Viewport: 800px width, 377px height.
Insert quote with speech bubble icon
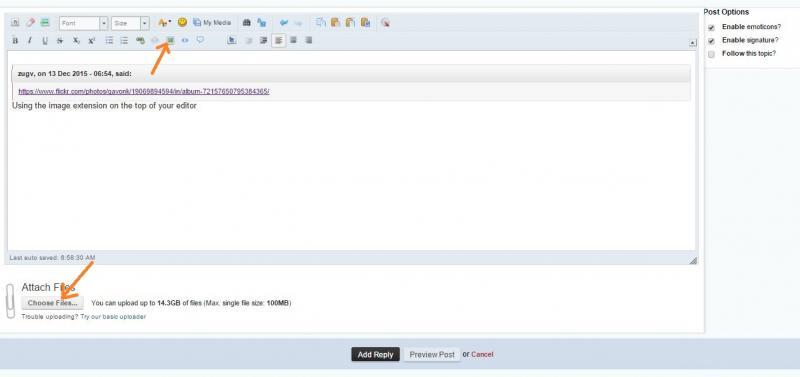(x=200, y=40)
